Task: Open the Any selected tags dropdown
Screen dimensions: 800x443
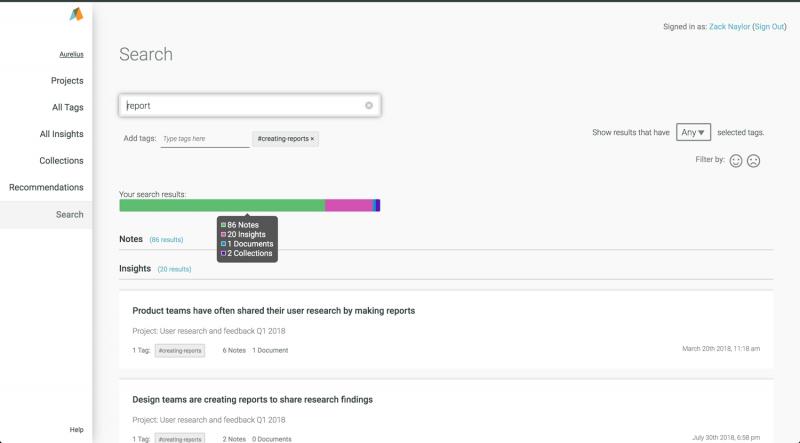Action: pos(693,132)
